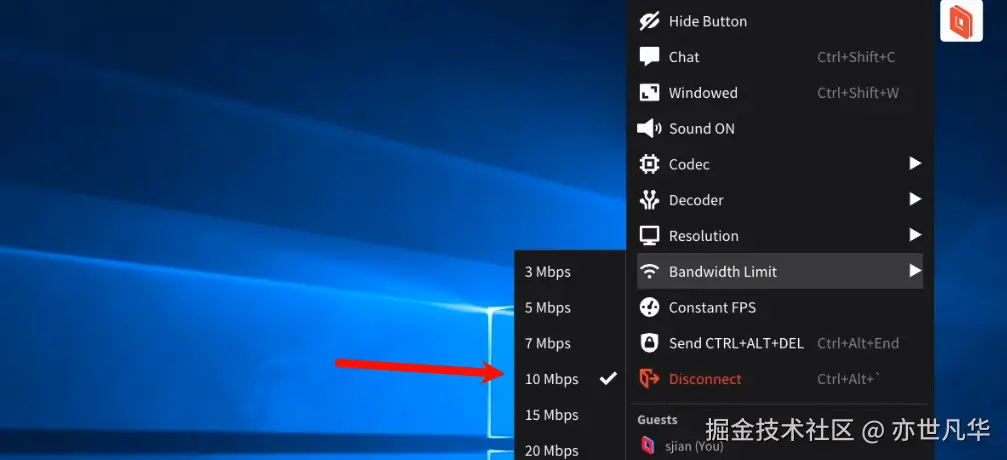Click the Resolution monitor icon
Screen dimensions: 1007x460
pyautogui.click(x=649, y=236)
